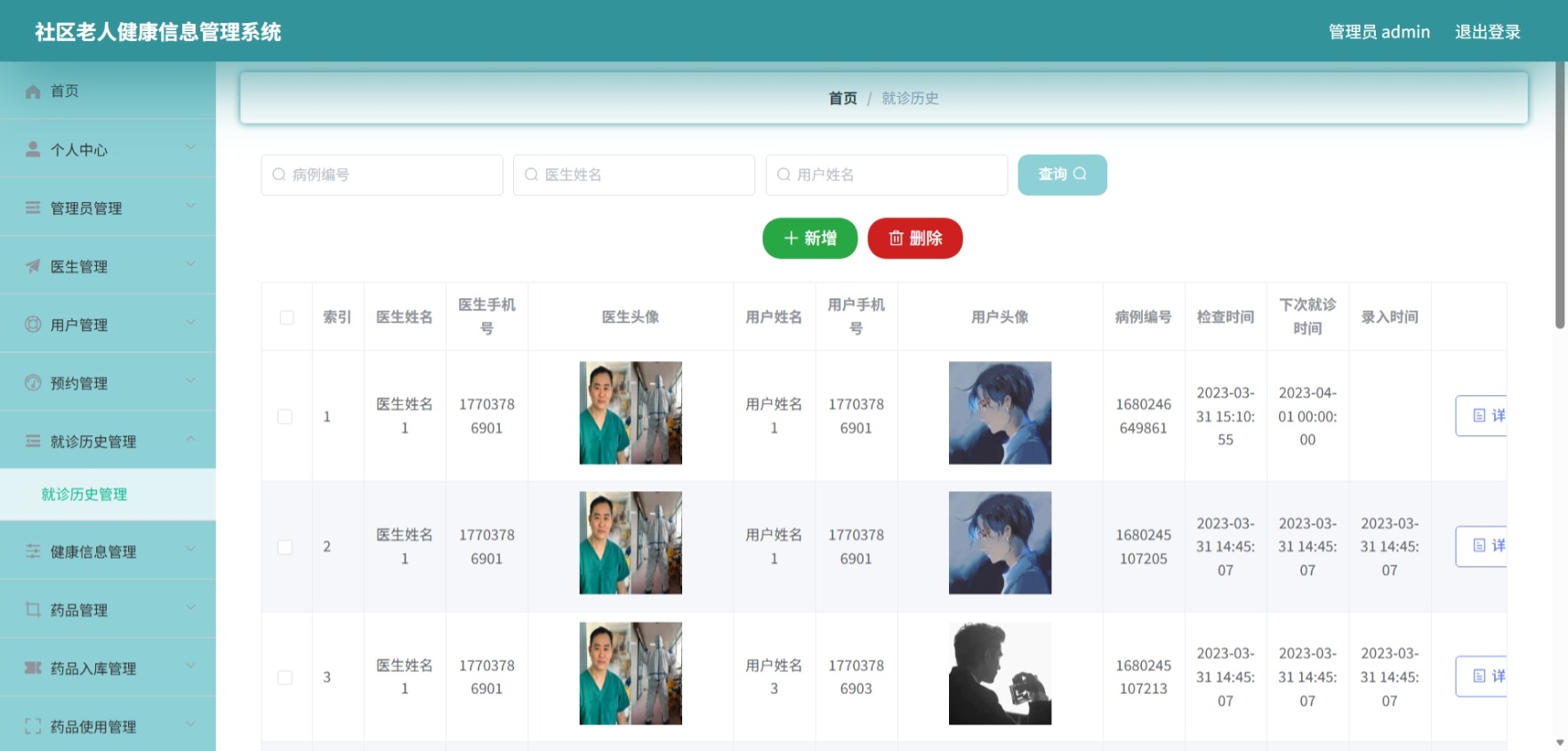Viewport: 1568px width, 751px height.
Task: Click the search icon in 医生姓名 field
Action: coord(531,174)
